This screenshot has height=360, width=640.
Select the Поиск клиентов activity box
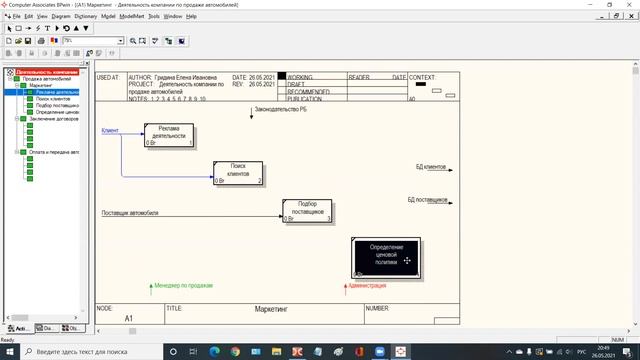pyautogui.click(x=238, y=173)
